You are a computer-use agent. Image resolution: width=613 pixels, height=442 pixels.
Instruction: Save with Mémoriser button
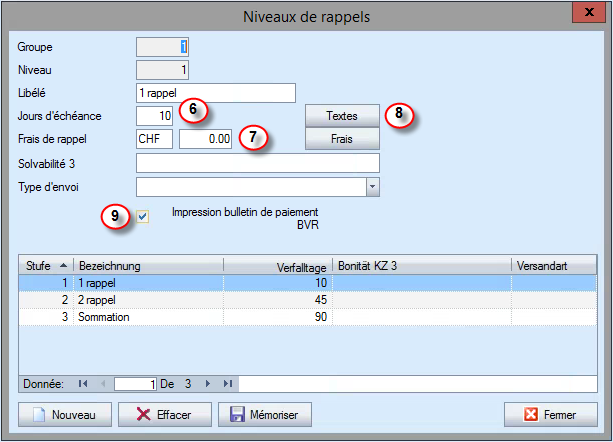pos(265,415)
